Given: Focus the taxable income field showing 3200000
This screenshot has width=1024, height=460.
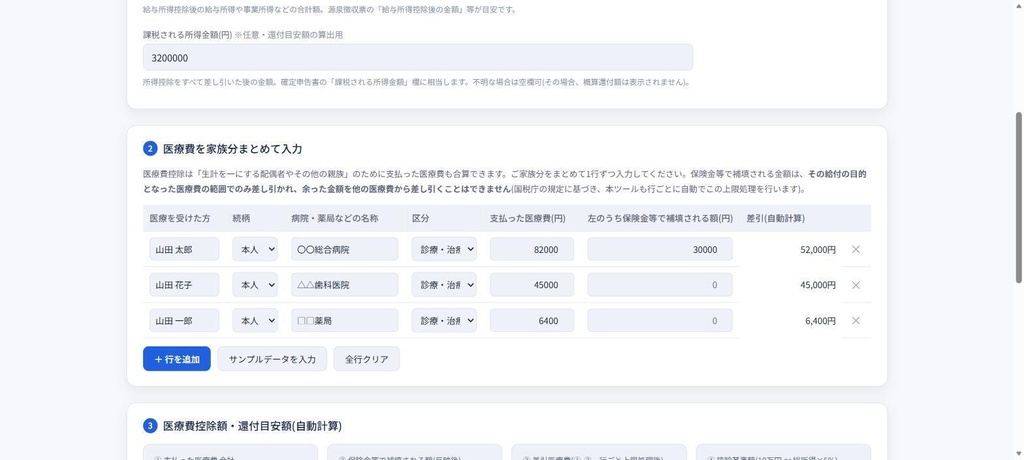Looking at the screenshot, I should 418,58.
